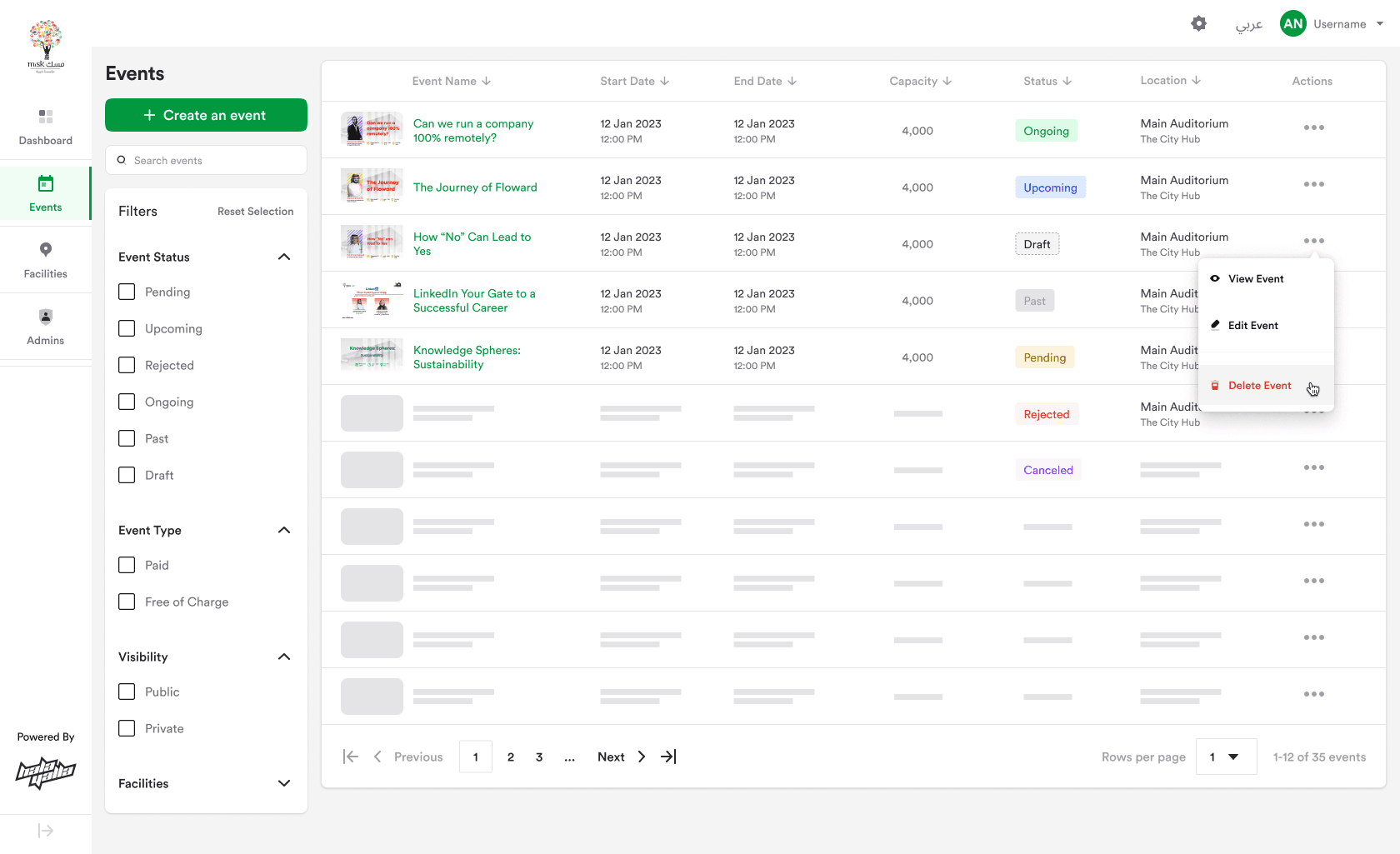
Task: Check the Rejected status filter
Action: click(127, 365)
